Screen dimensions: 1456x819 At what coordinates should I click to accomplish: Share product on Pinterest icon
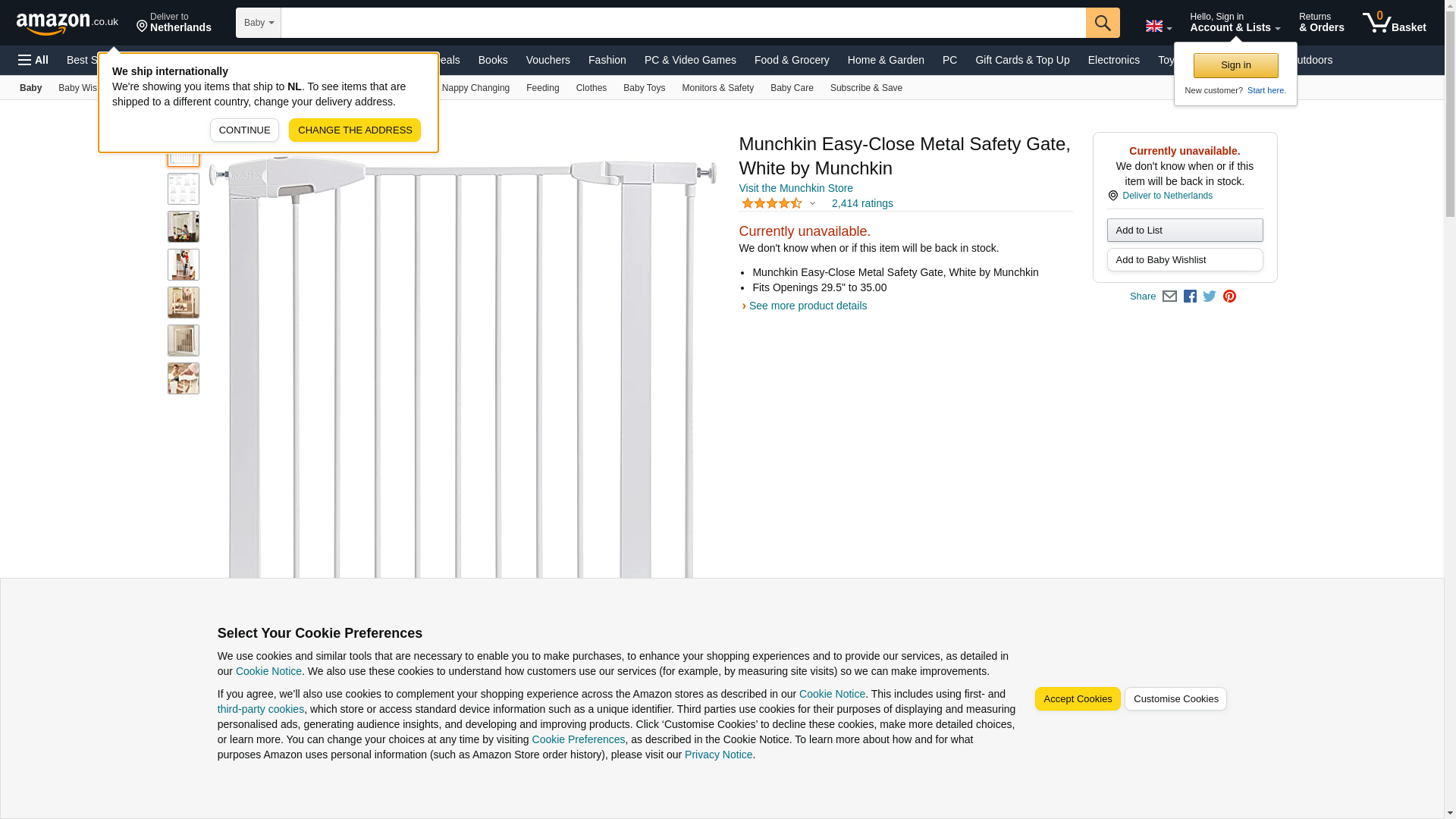[1229, 297]
